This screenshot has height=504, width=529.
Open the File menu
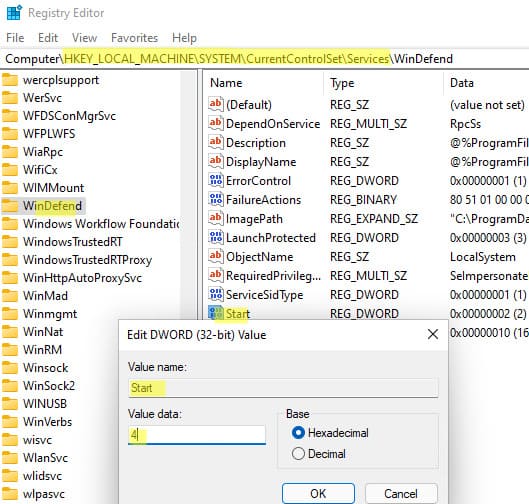(15, 38)
